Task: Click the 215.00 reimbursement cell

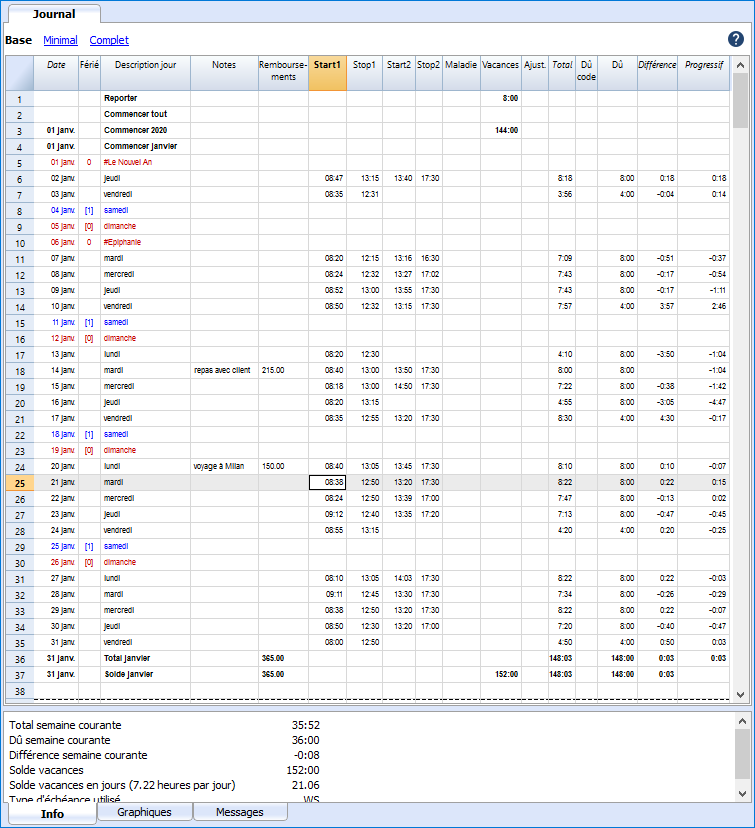Action: pos(283,370)
